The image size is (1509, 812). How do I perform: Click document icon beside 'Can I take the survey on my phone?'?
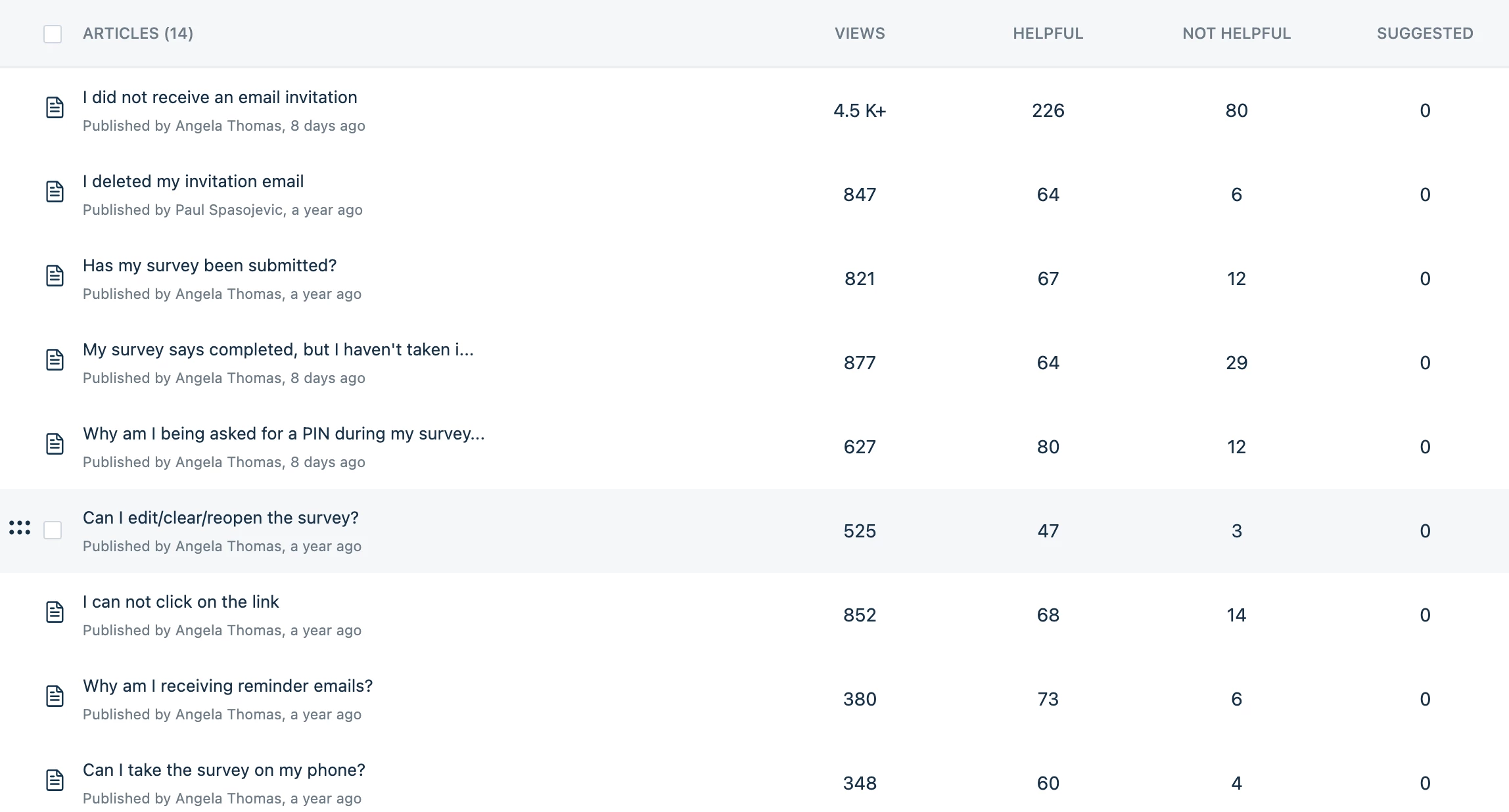[55, 780]
